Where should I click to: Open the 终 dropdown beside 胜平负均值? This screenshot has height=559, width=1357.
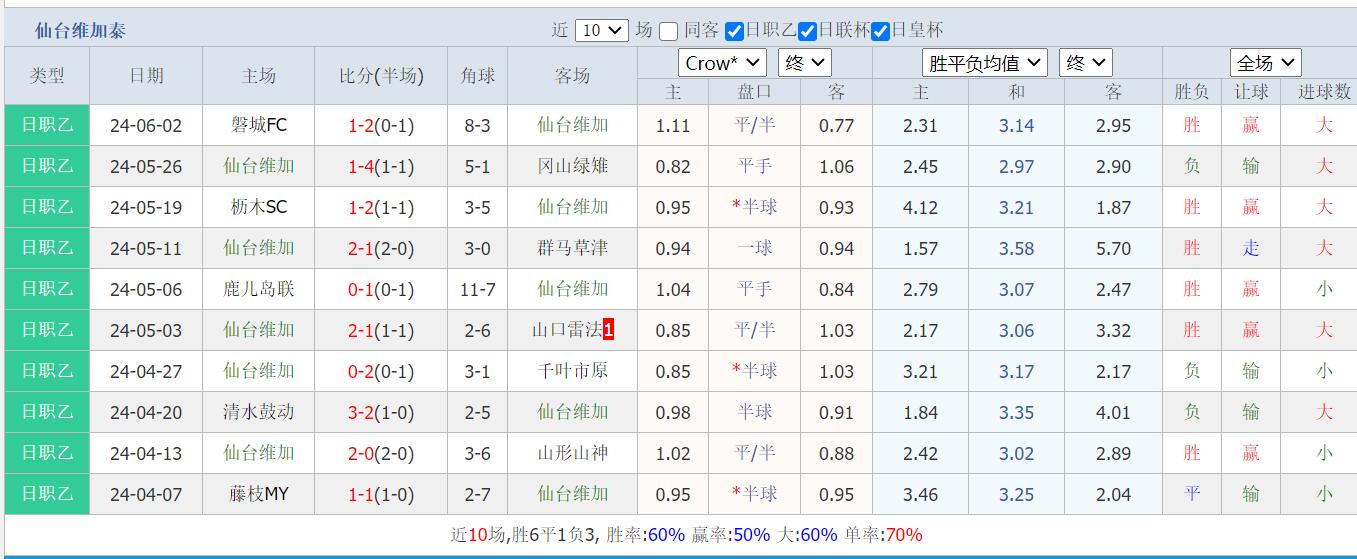pos(1085,63)
